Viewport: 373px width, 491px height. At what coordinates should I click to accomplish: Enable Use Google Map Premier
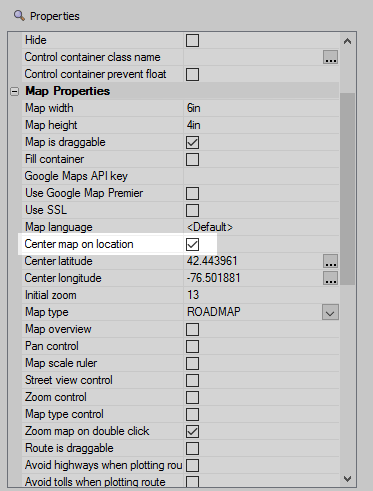pos(192,193)
